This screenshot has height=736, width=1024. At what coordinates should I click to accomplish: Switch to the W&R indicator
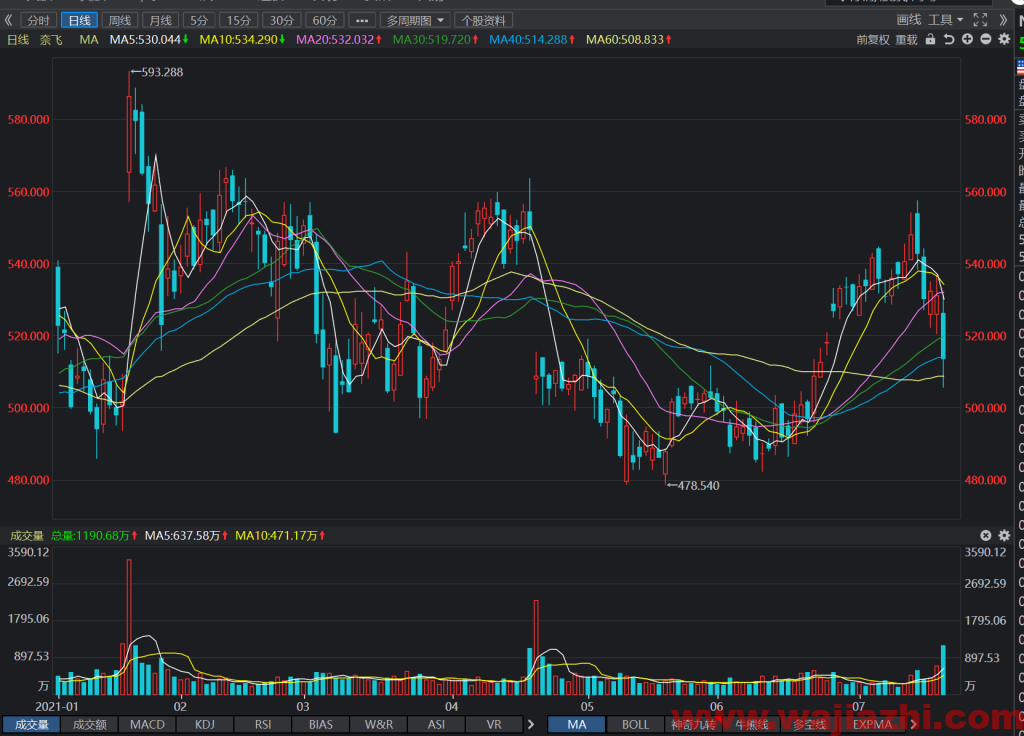(x=379, y=725)
